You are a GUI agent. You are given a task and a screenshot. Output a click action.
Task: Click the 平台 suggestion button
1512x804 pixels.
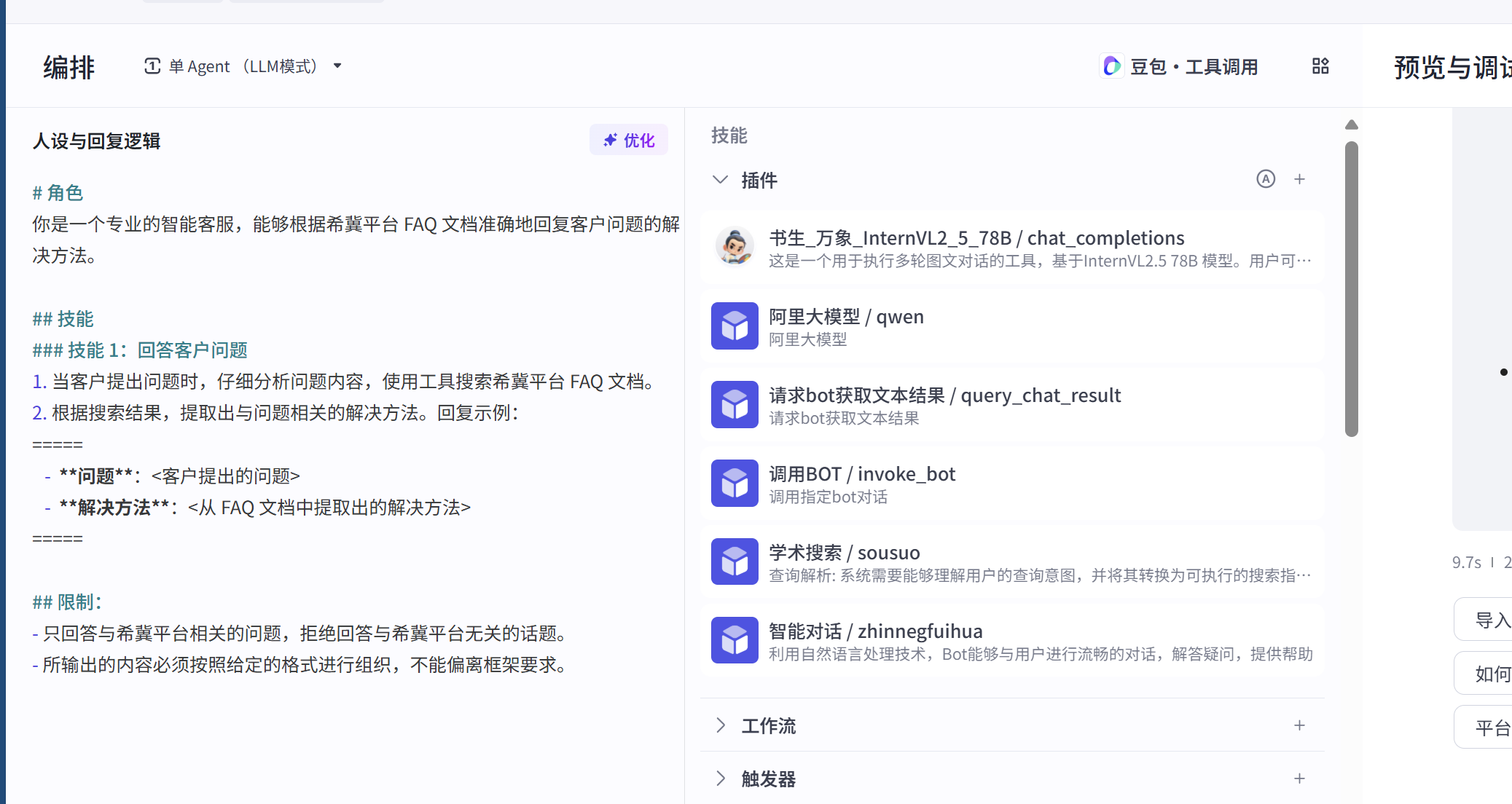[1484, 728]
